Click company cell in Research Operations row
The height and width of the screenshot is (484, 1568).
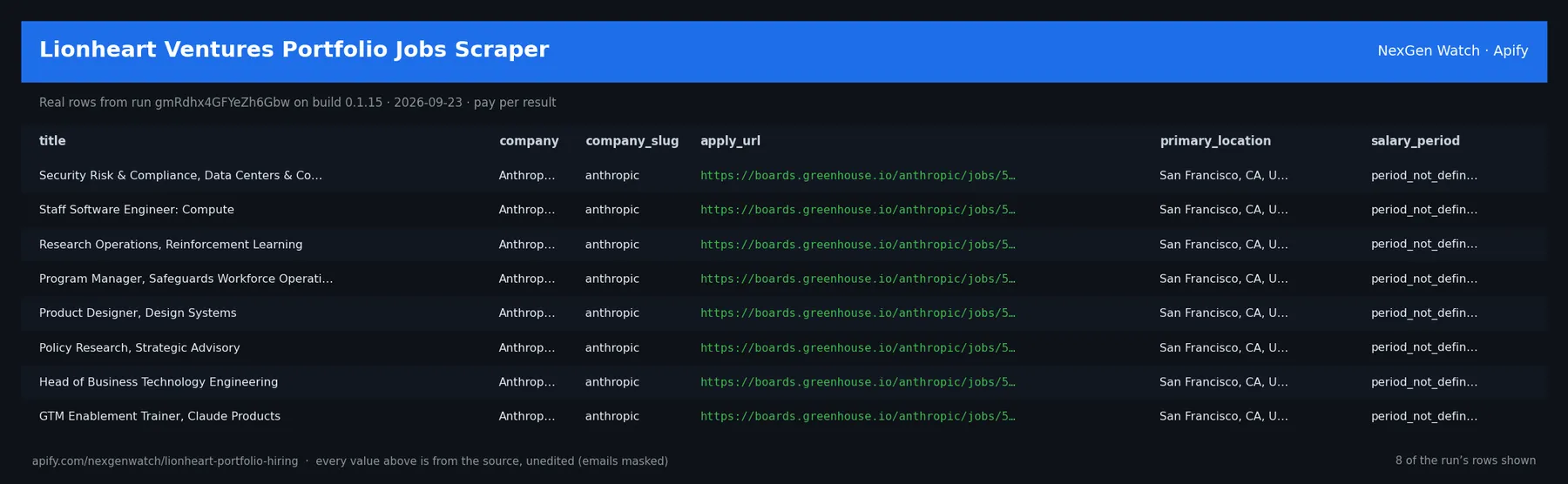pos(526,245)
